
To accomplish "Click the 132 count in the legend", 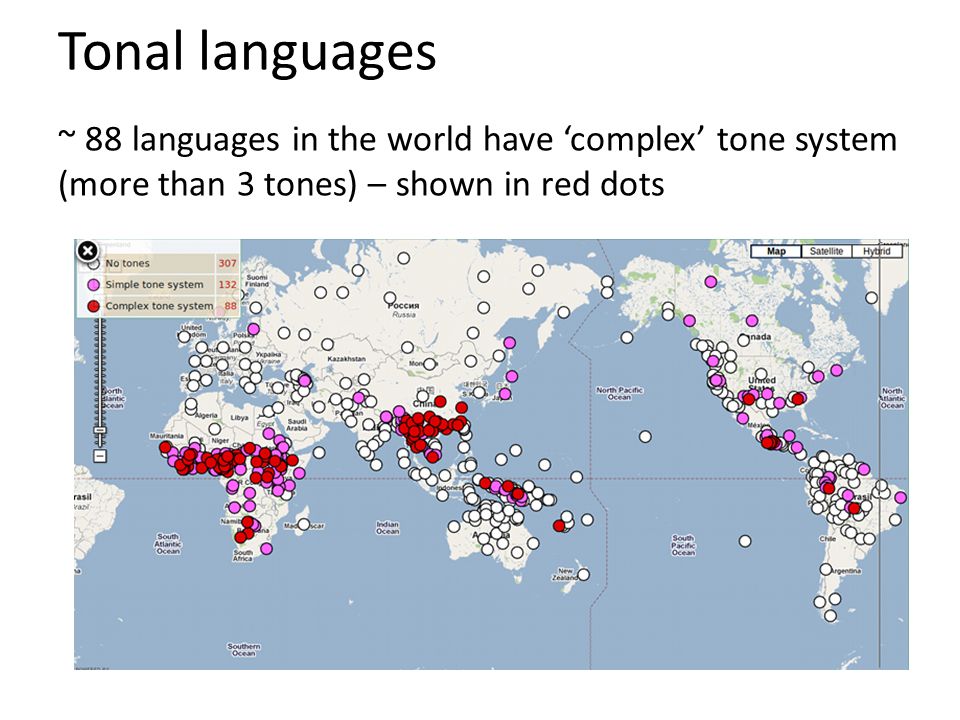I will point(227,285).
